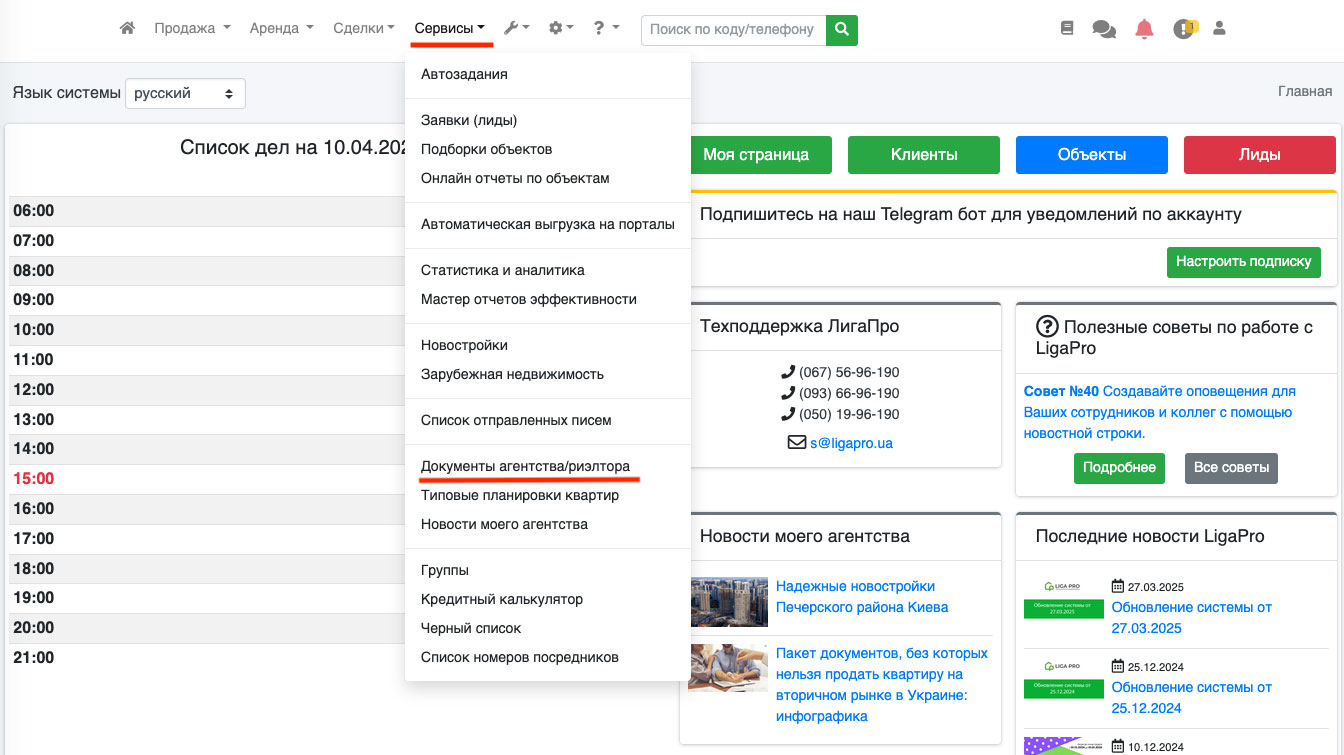Viewport: 1344px width, 755px height.
Task: Expand the Аренда dropdown menu
Action: [x=281, y=29]
